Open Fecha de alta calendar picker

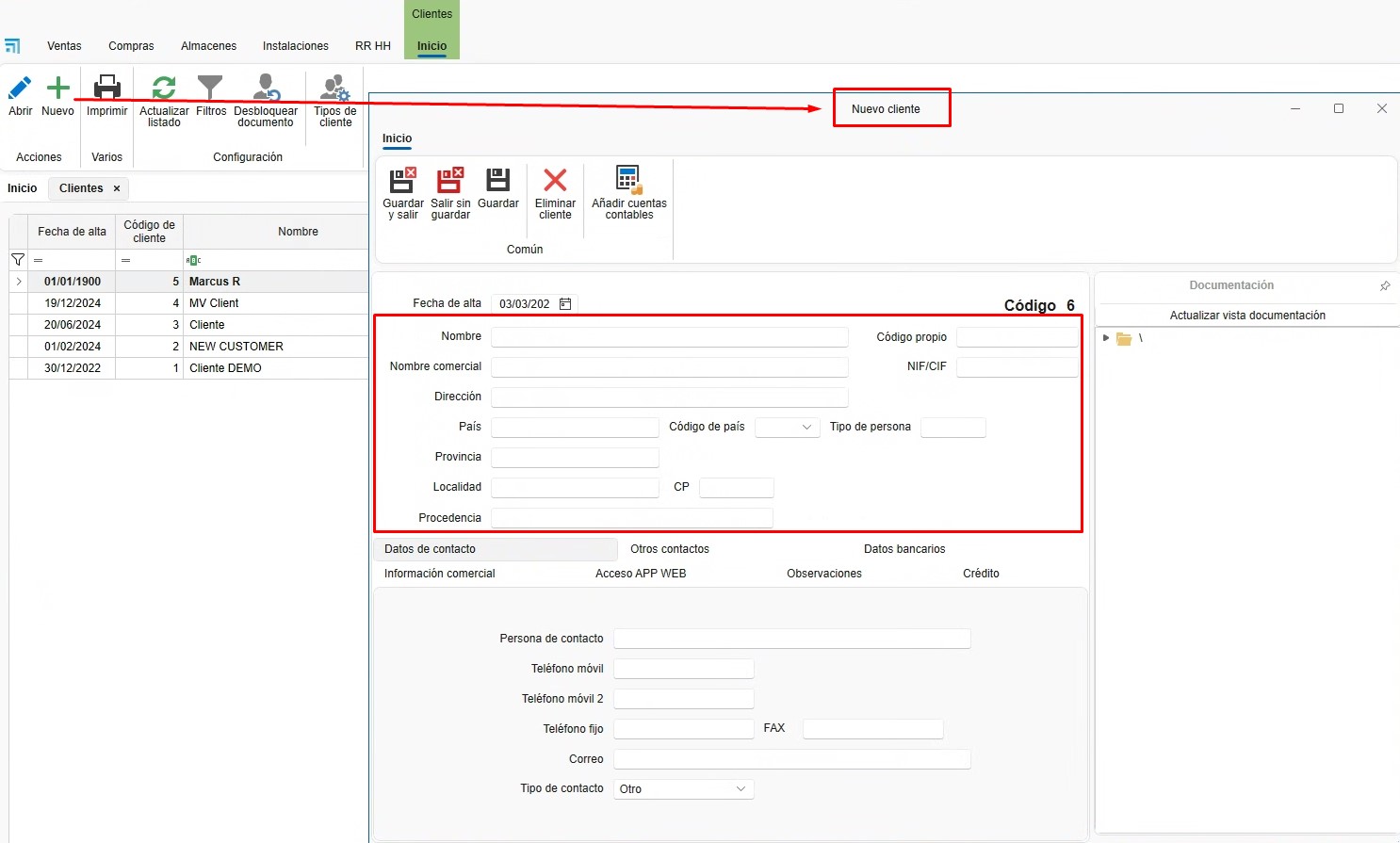click(x=565, y=303)
